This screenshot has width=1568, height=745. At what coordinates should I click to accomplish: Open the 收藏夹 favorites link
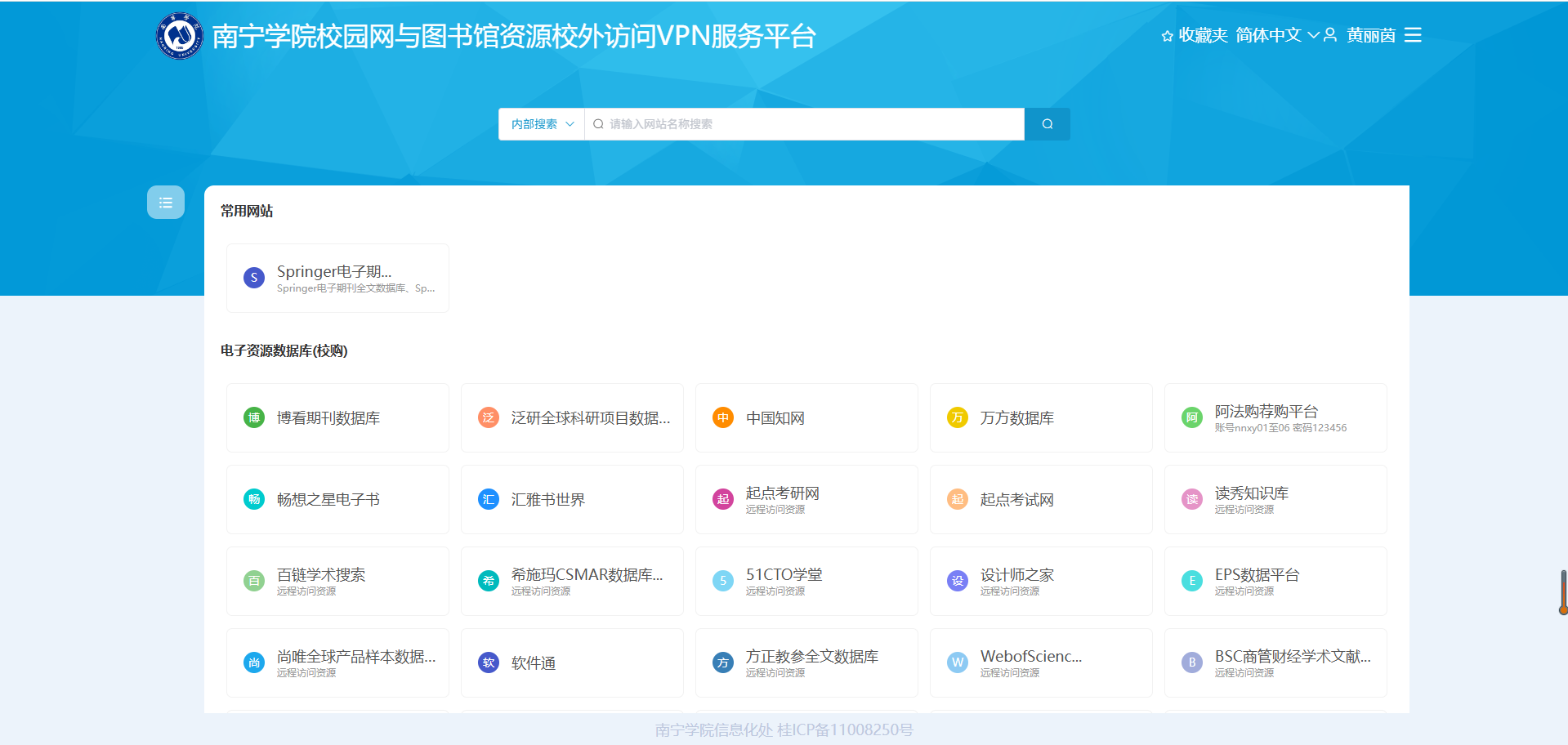[x=1203, y=35]
